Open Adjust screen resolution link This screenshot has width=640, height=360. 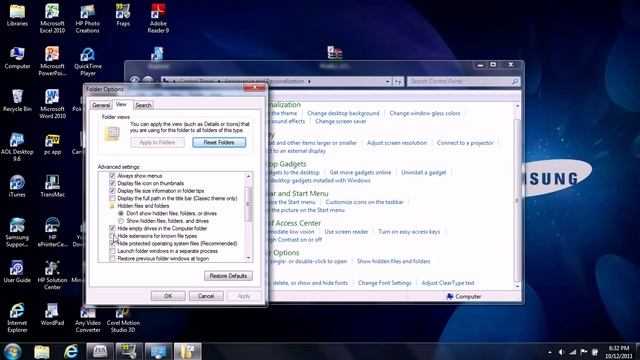tap(397, 143)
